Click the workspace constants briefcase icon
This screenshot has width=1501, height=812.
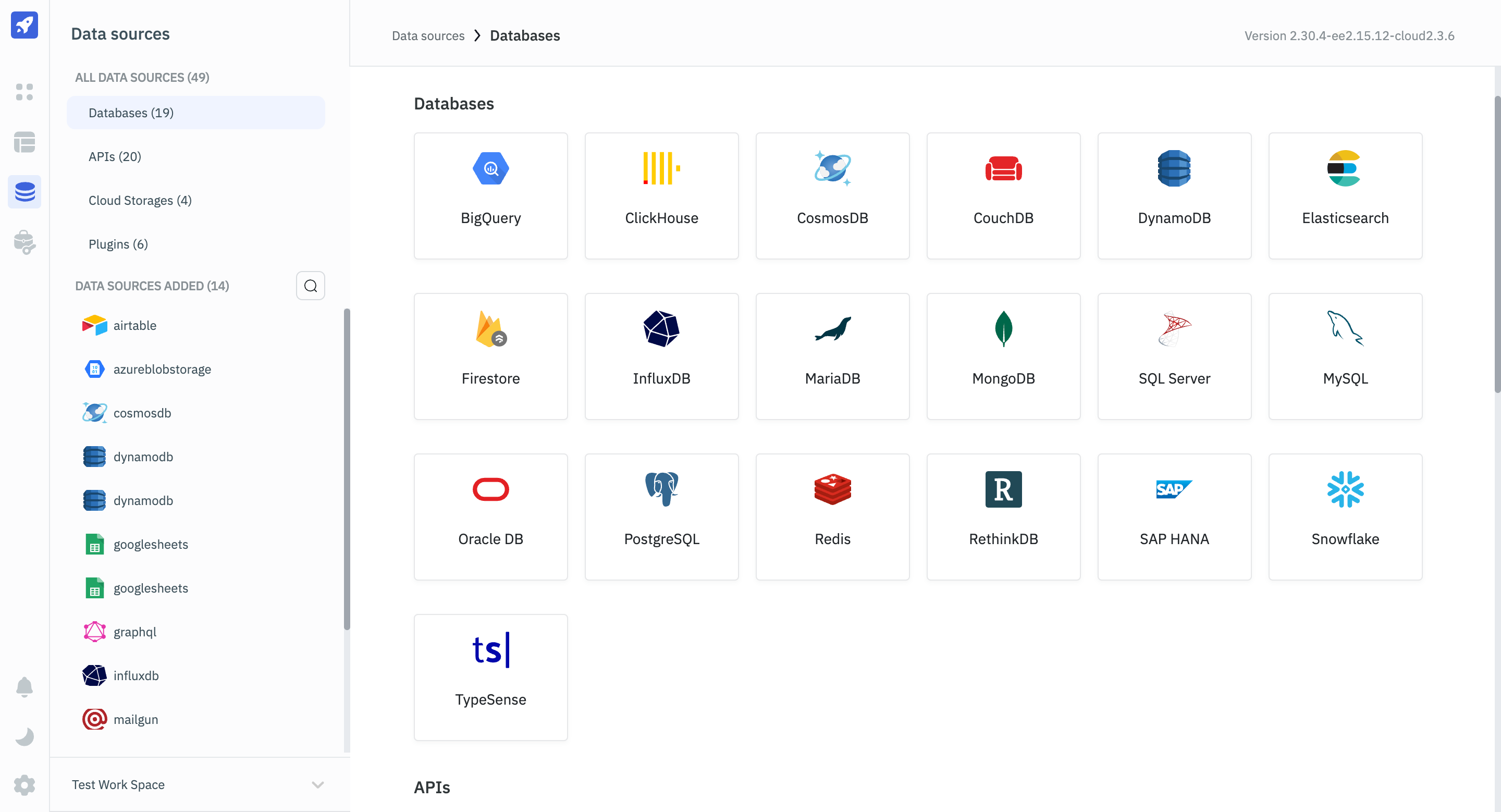pos(24,242)
